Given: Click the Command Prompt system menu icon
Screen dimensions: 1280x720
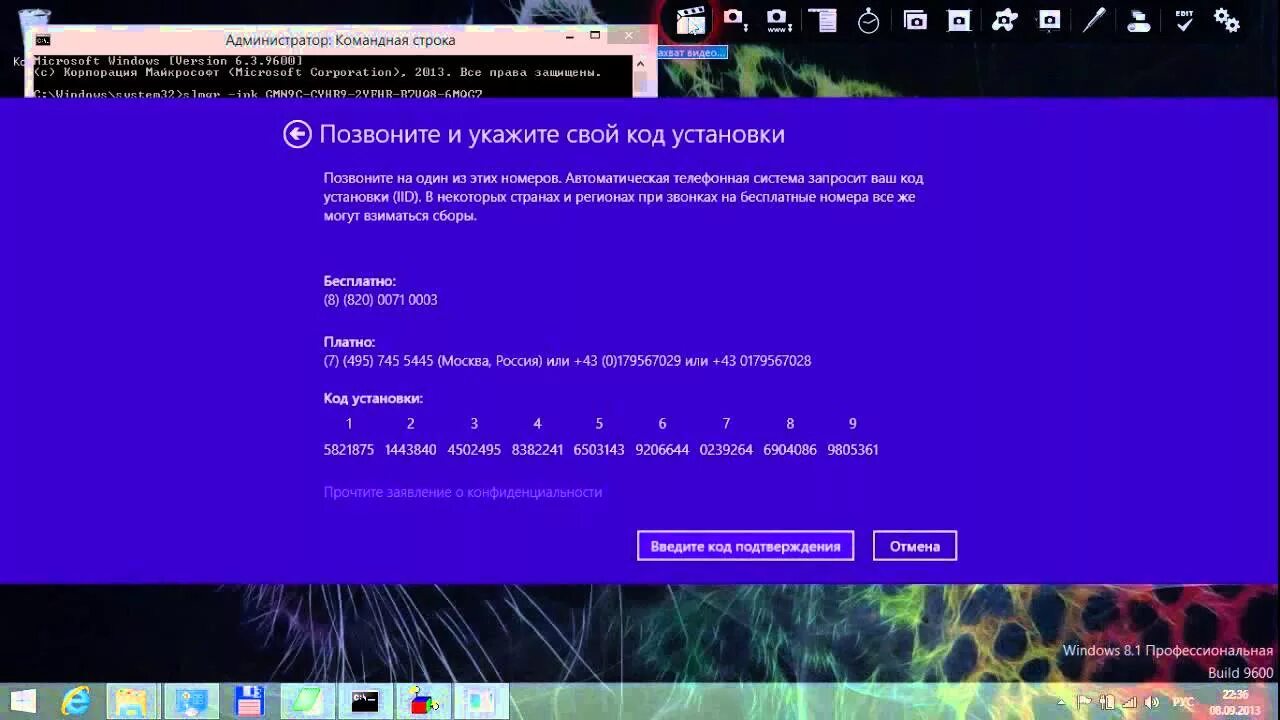Looking at the screenshot, I should tap(43, 40).
